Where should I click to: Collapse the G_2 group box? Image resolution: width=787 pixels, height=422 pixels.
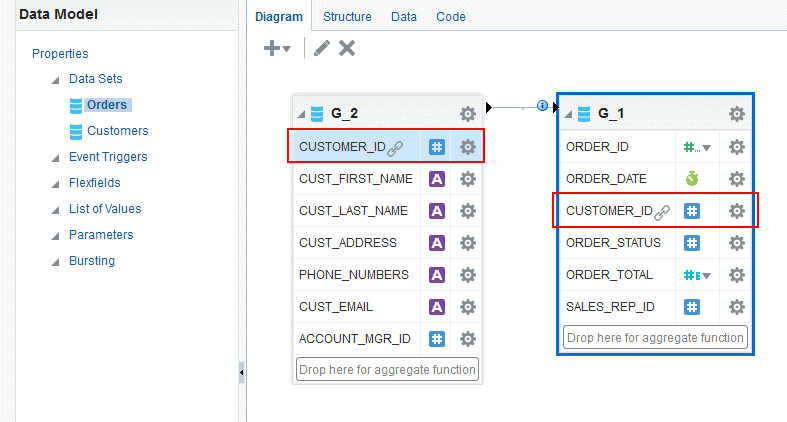click(x=301, y=114)
